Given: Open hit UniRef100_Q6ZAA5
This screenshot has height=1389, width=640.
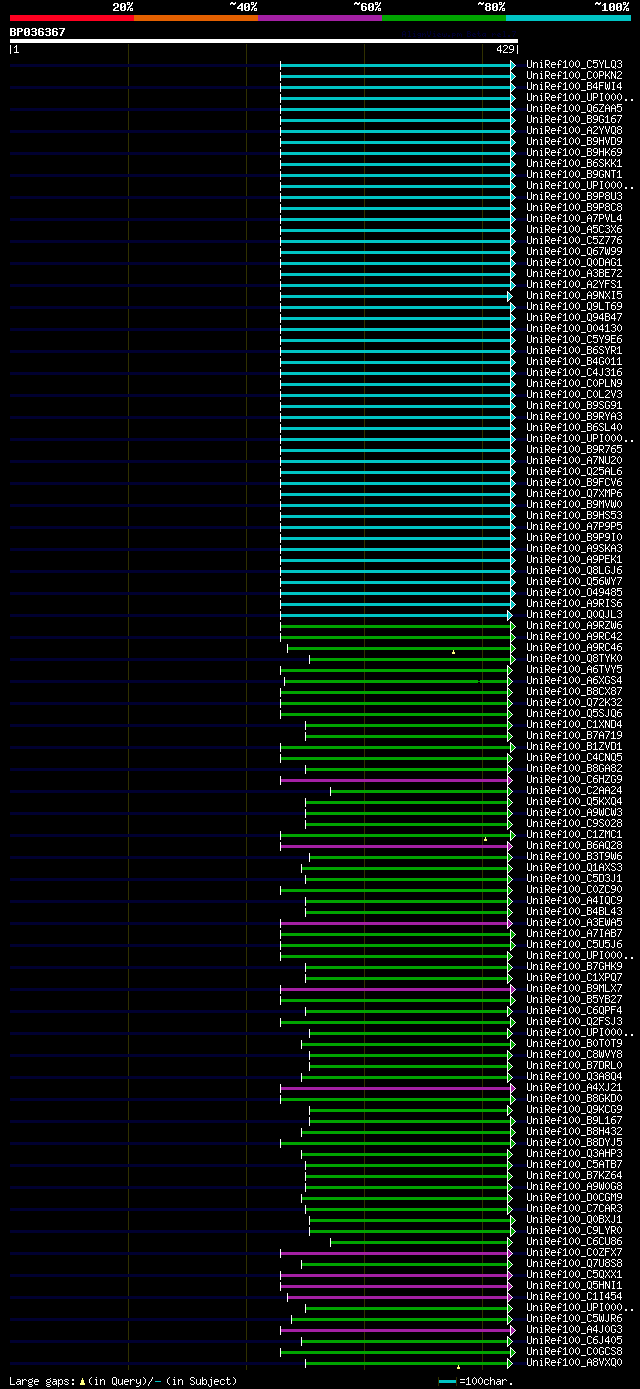Looking at the screenshot, I should (574, 109).
